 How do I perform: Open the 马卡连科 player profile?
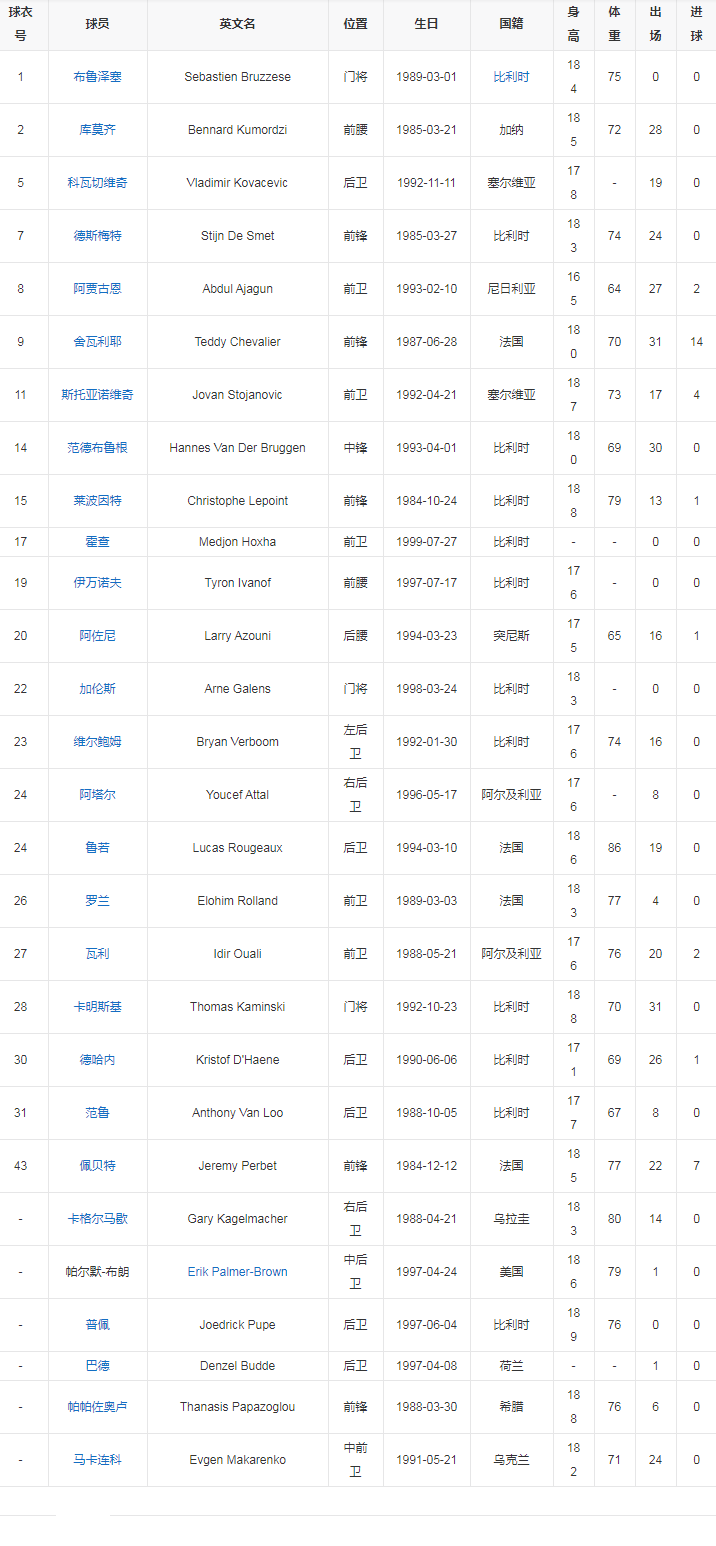click(97, 1460)
